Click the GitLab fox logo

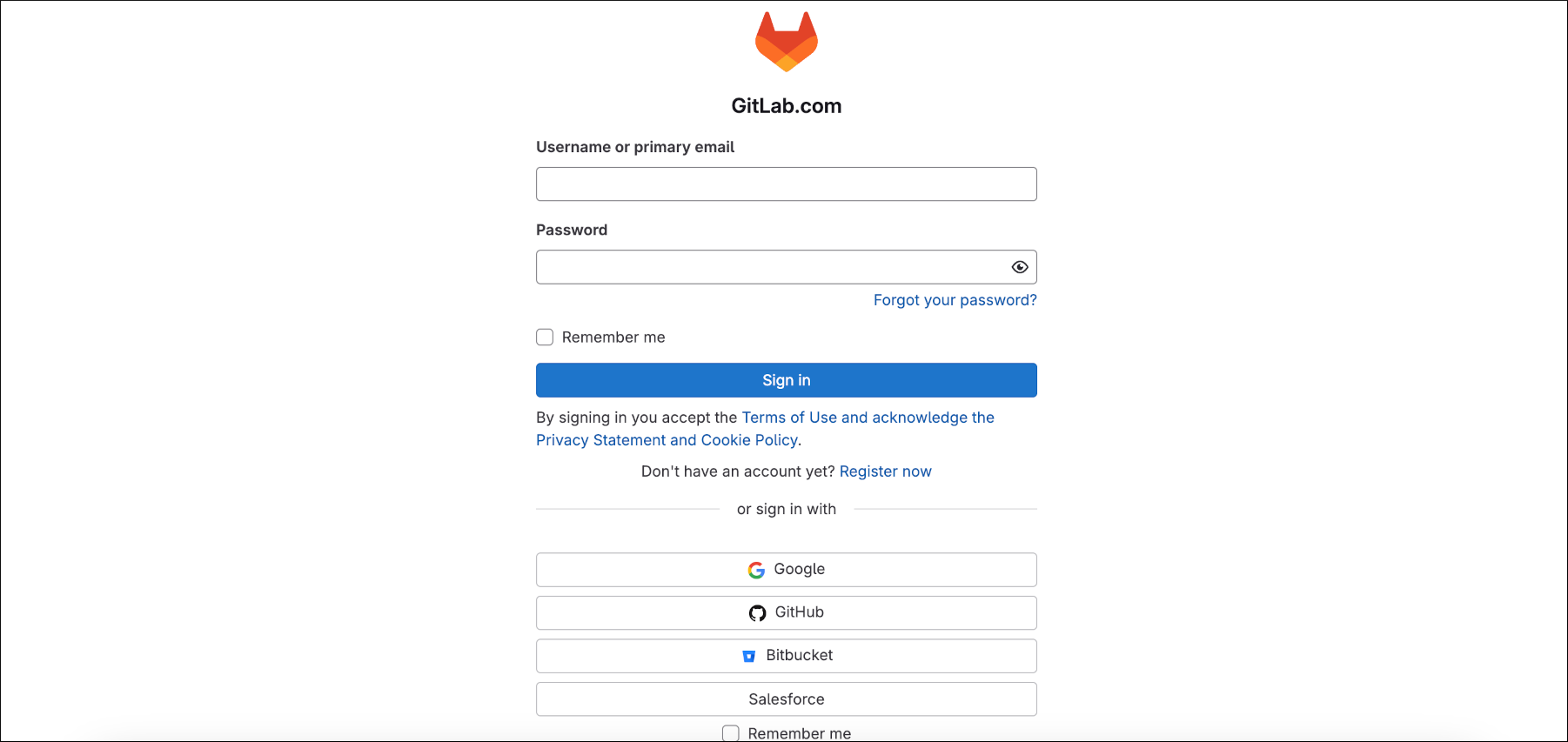tap(786, 42)
